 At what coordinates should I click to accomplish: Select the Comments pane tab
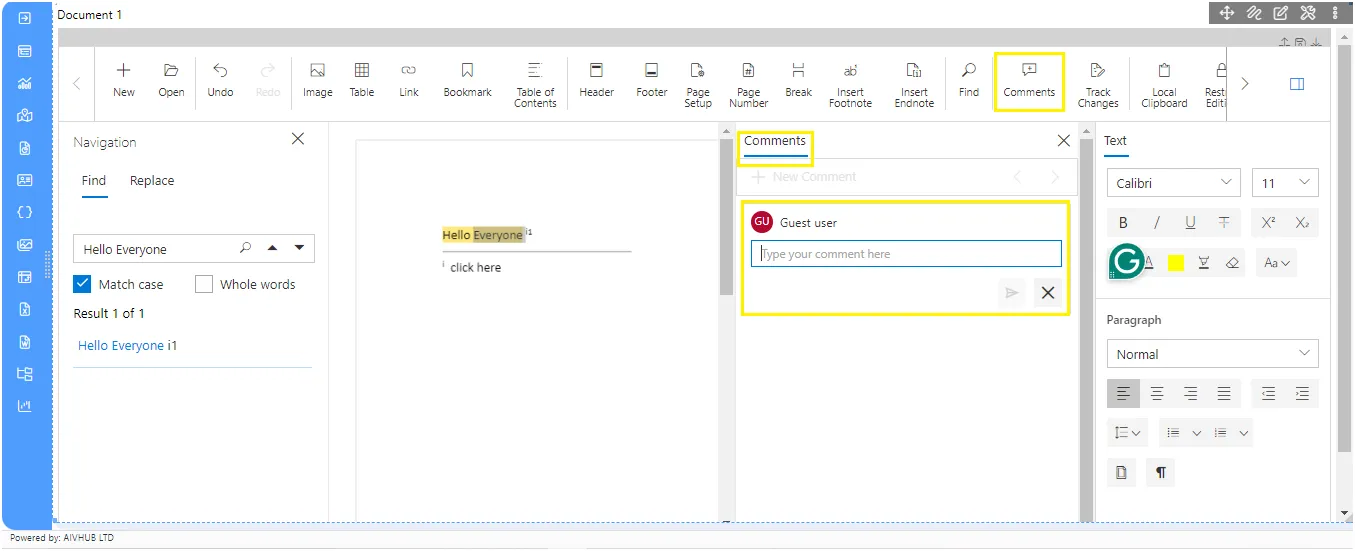[x=775, y=141]
